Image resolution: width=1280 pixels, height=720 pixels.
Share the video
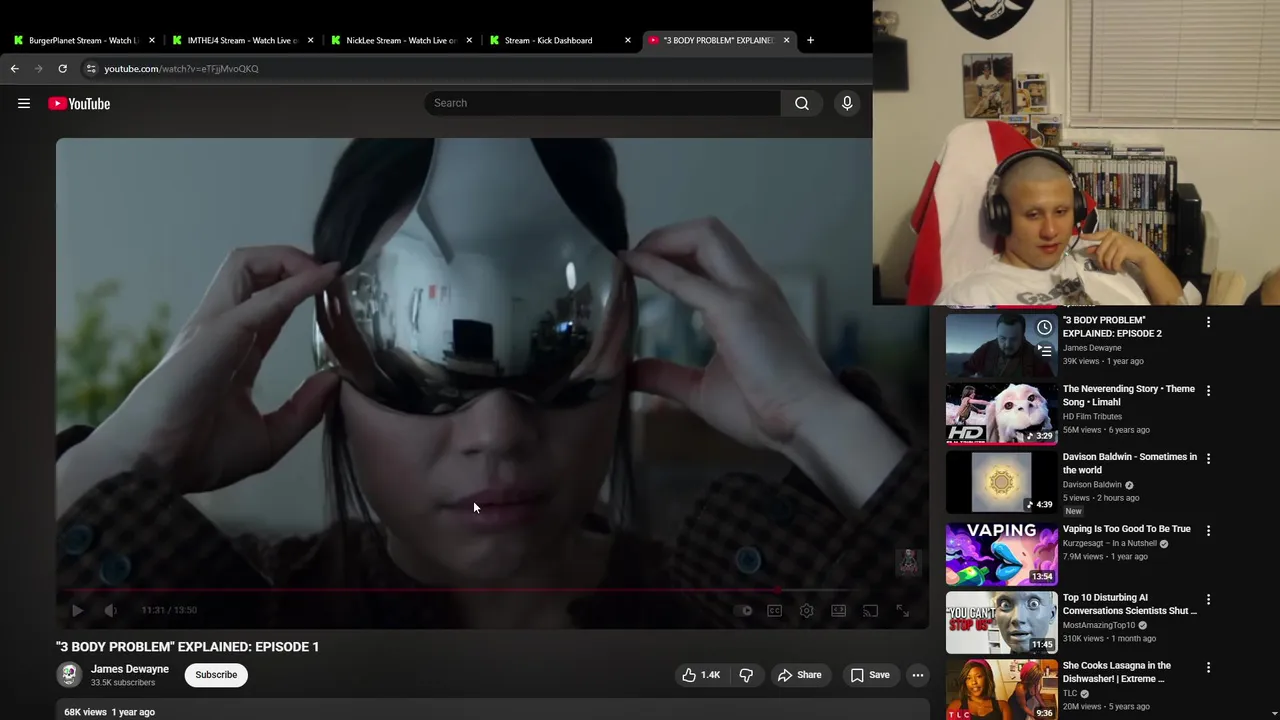click(x=799, y=675)
